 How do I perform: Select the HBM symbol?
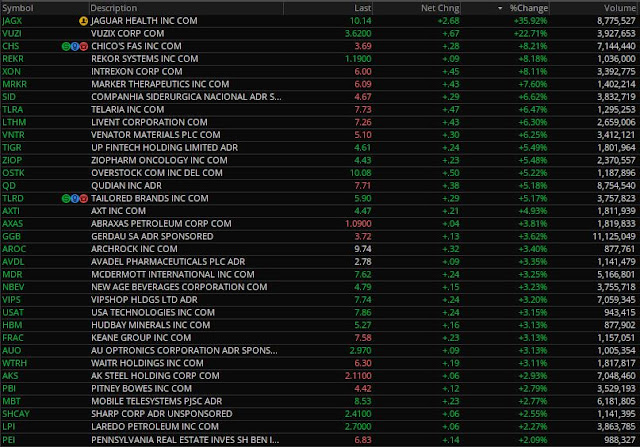(12, 325)
